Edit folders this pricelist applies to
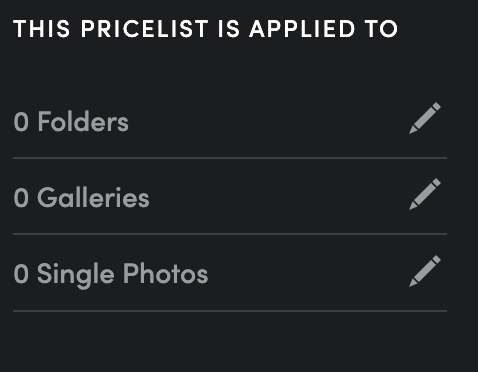This screenshot has height=372, width=478. tap(425, 118)
